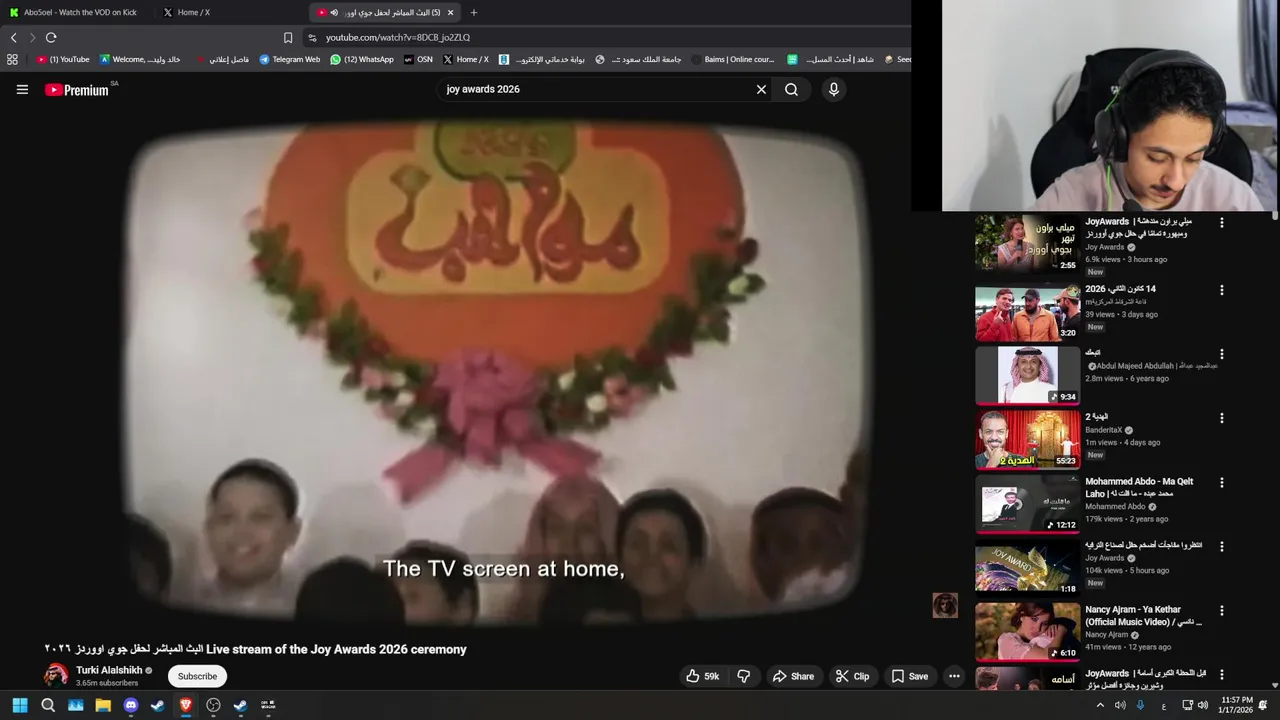
Task: Open File Explorer from the taskbar
Action: pyautogui.click(x=103, y=705)
